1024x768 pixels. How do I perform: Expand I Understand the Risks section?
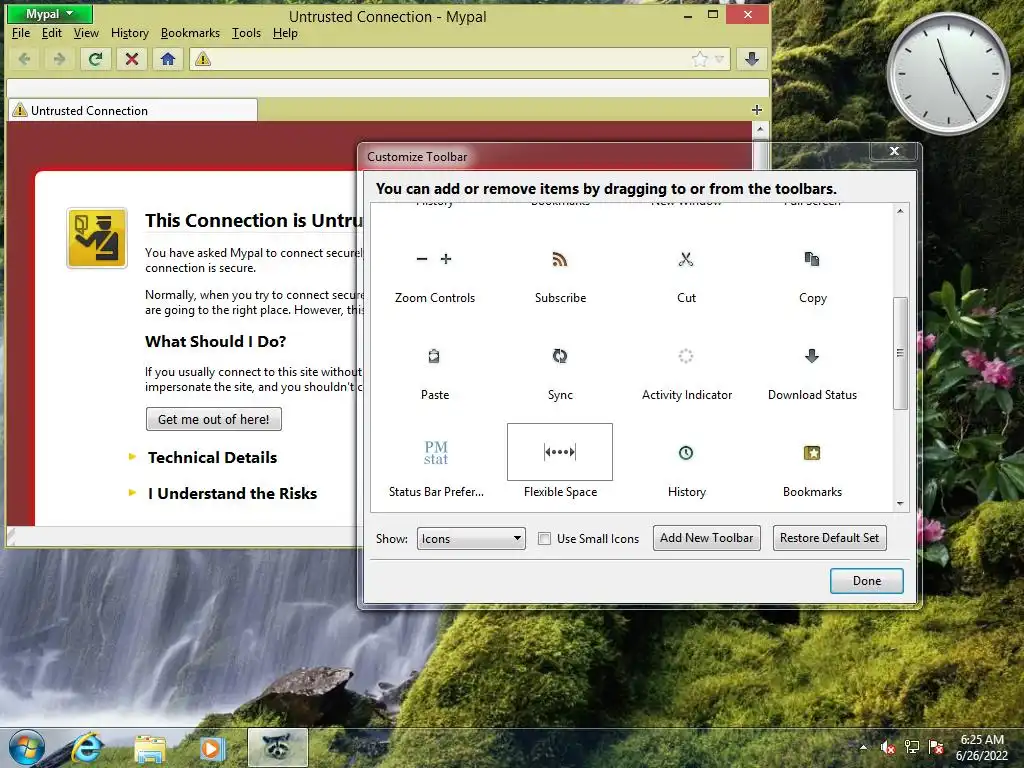[x=232, y=494]
